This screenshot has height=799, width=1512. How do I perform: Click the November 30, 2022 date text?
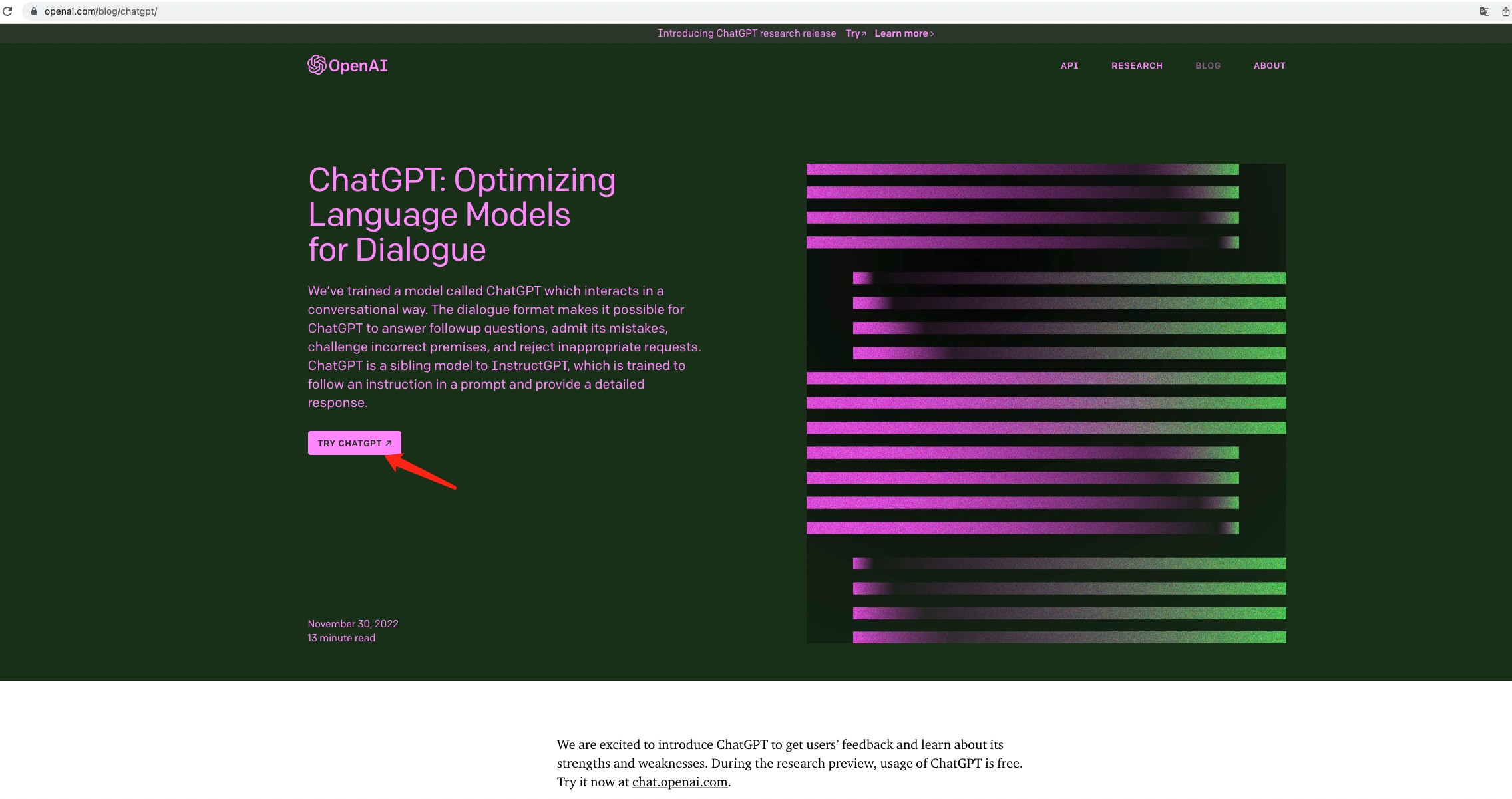[x=353, y=624]
